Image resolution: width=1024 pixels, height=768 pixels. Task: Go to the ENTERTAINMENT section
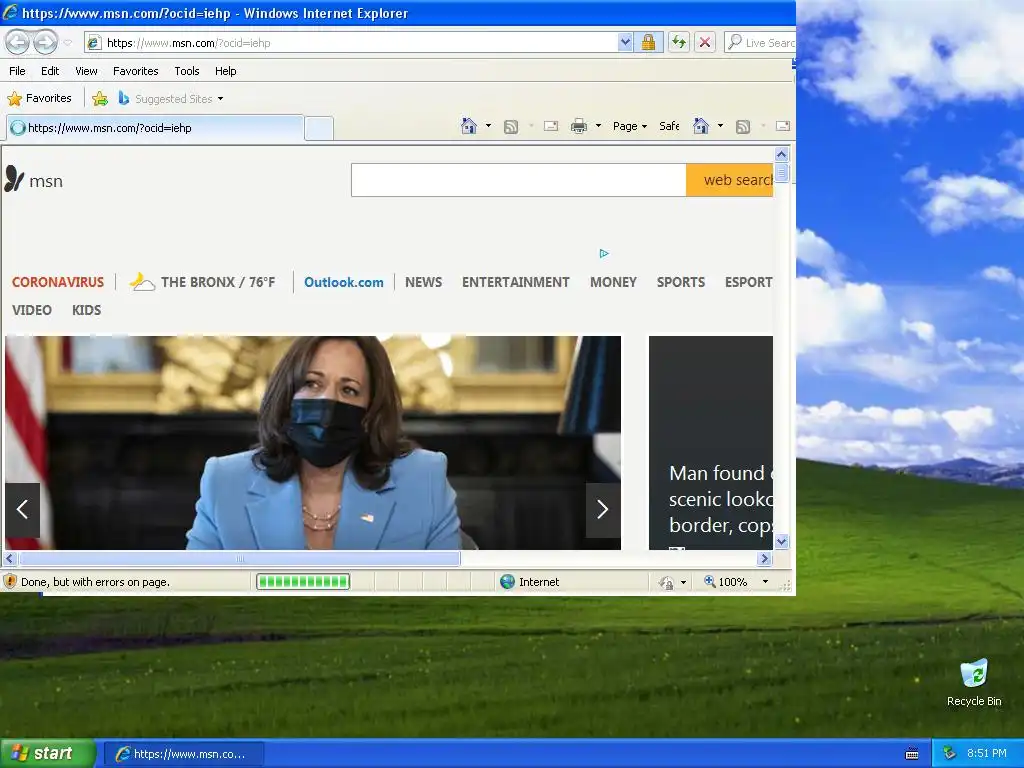pyautogui.click(x=516, y=282)
